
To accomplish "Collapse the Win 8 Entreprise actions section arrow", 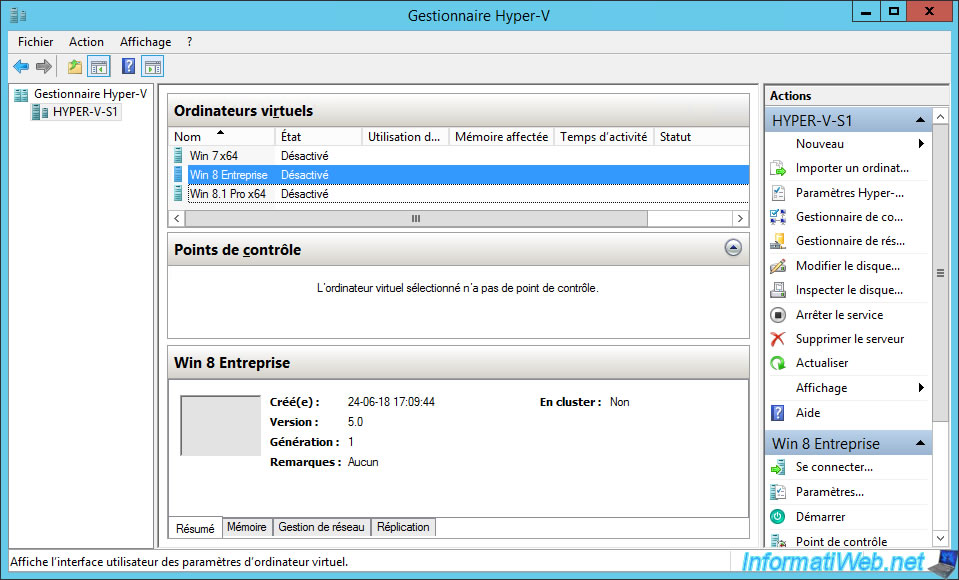I will click(920, 444).
